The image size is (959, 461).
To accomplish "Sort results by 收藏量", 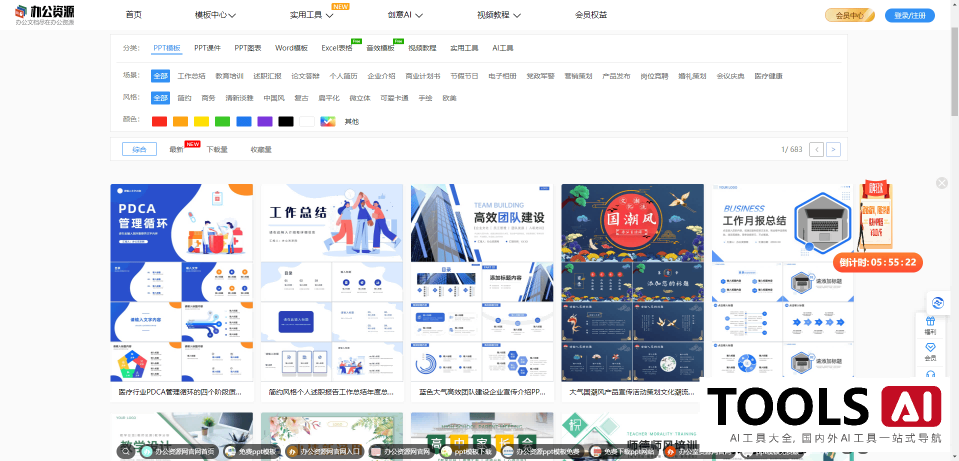I will pos(261,149).
